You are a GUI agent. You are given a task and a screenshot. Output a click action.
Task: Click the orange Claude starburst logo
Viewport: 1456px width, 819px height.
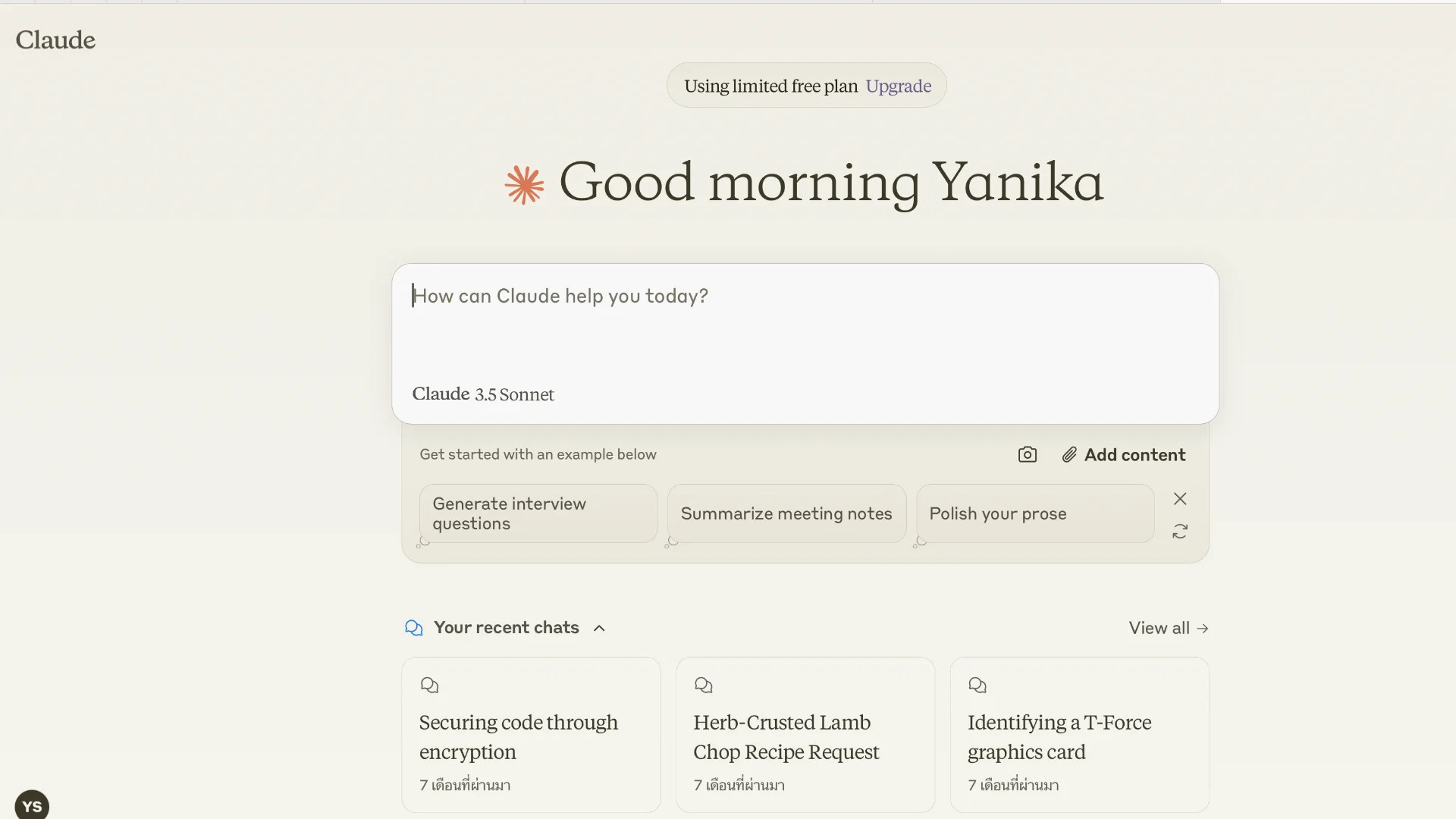524,184
